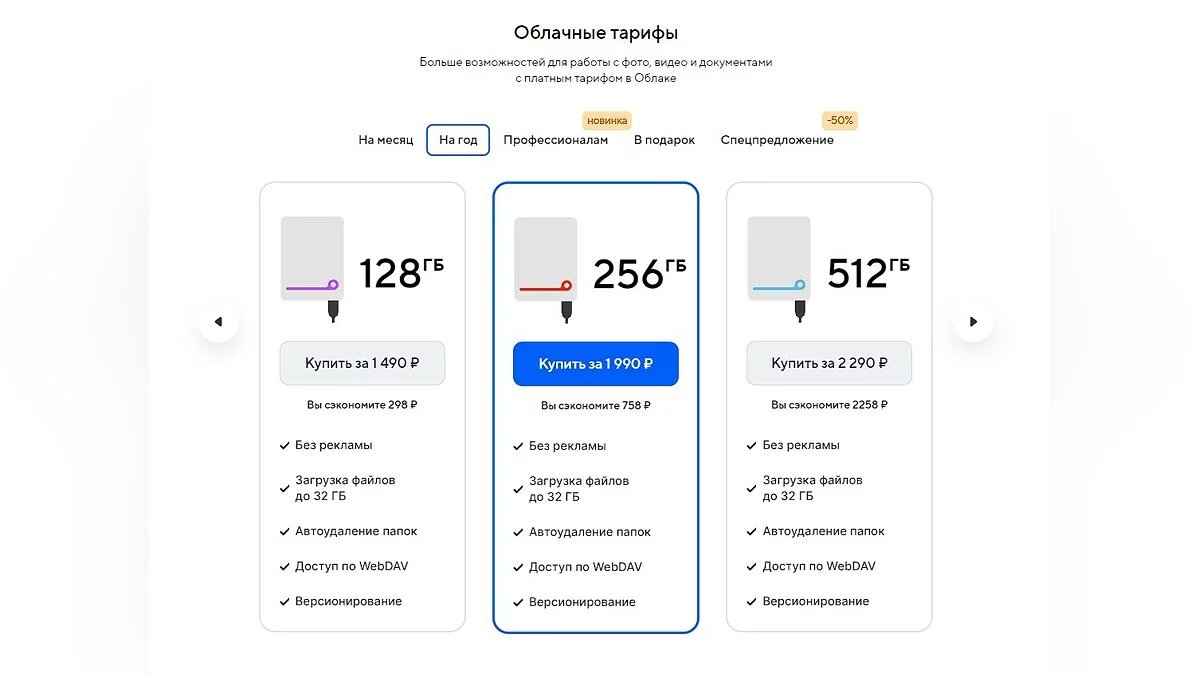The image size is (1200, 675).
Task: Click the новинка badge
Action: coord(607,121)
